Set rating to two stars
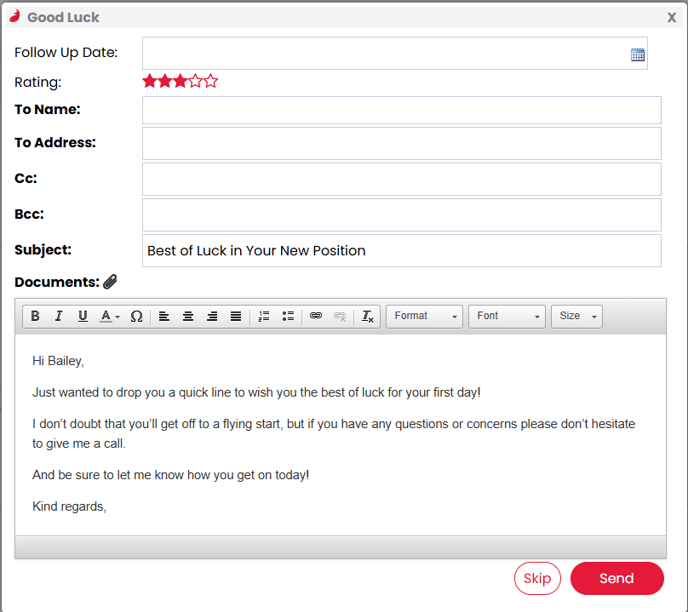The height and width of the screenshot is (612, 688). [165, 81]
